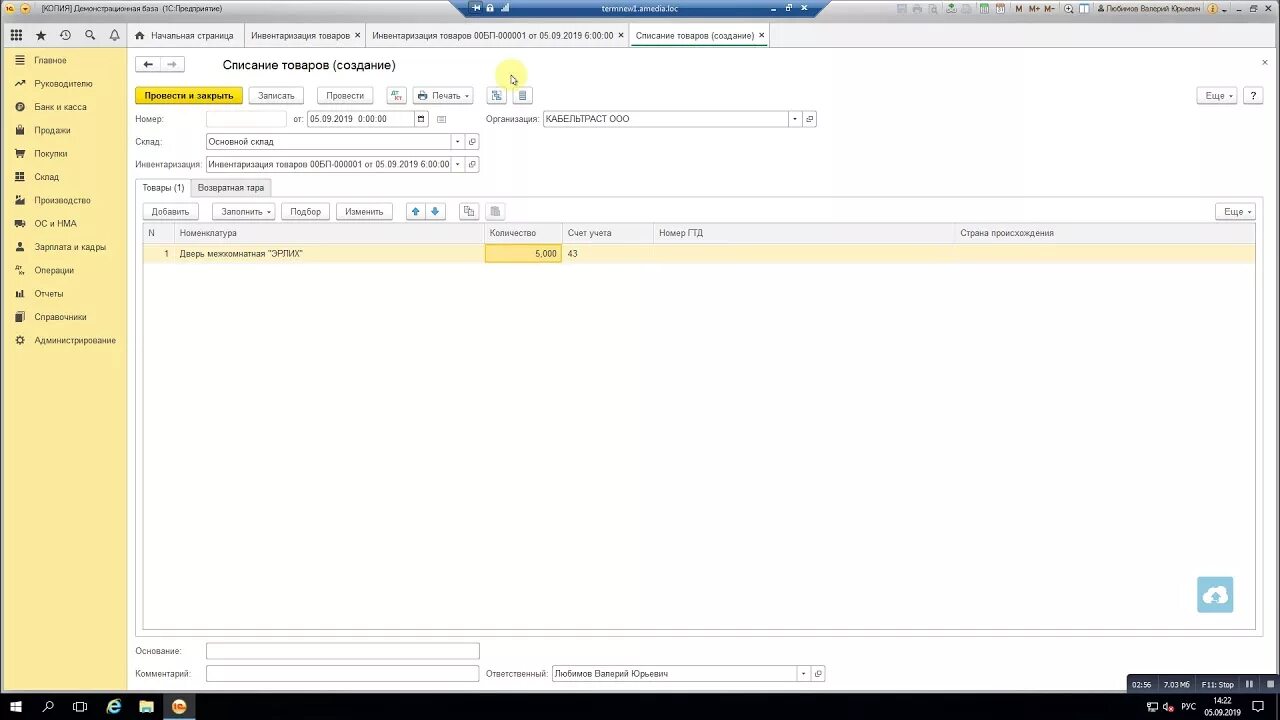This screenshot has height=720, width=1280.
Task: Expand the Склад dropdown list
Action: tap(458, 142)
